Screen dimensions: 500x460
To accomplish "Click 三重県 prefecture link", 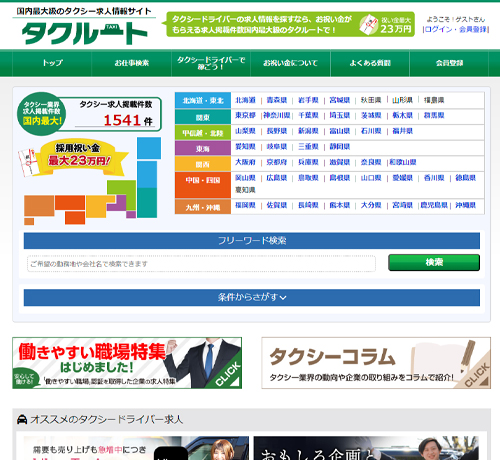I will tap(308, 147).
